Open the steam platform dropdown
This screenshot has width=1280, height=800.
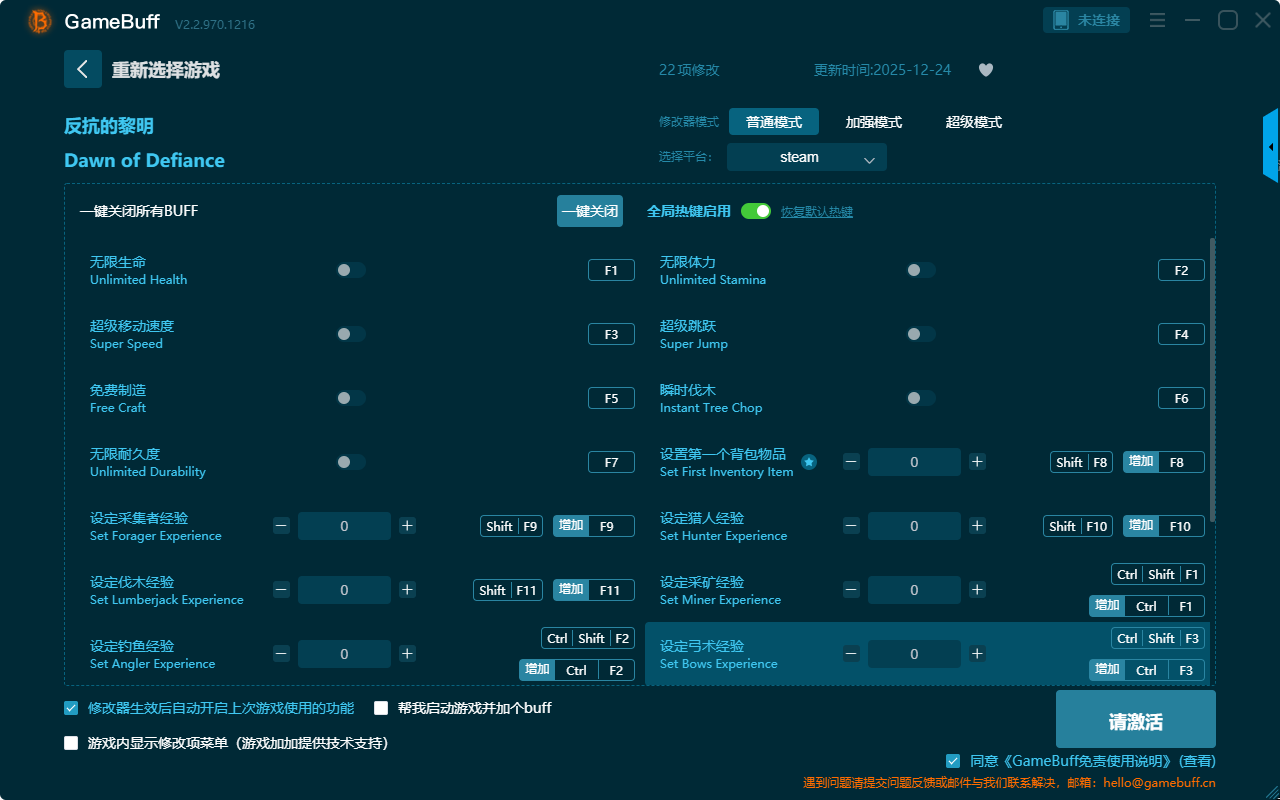pyautogui.click(x=806, y=157)
